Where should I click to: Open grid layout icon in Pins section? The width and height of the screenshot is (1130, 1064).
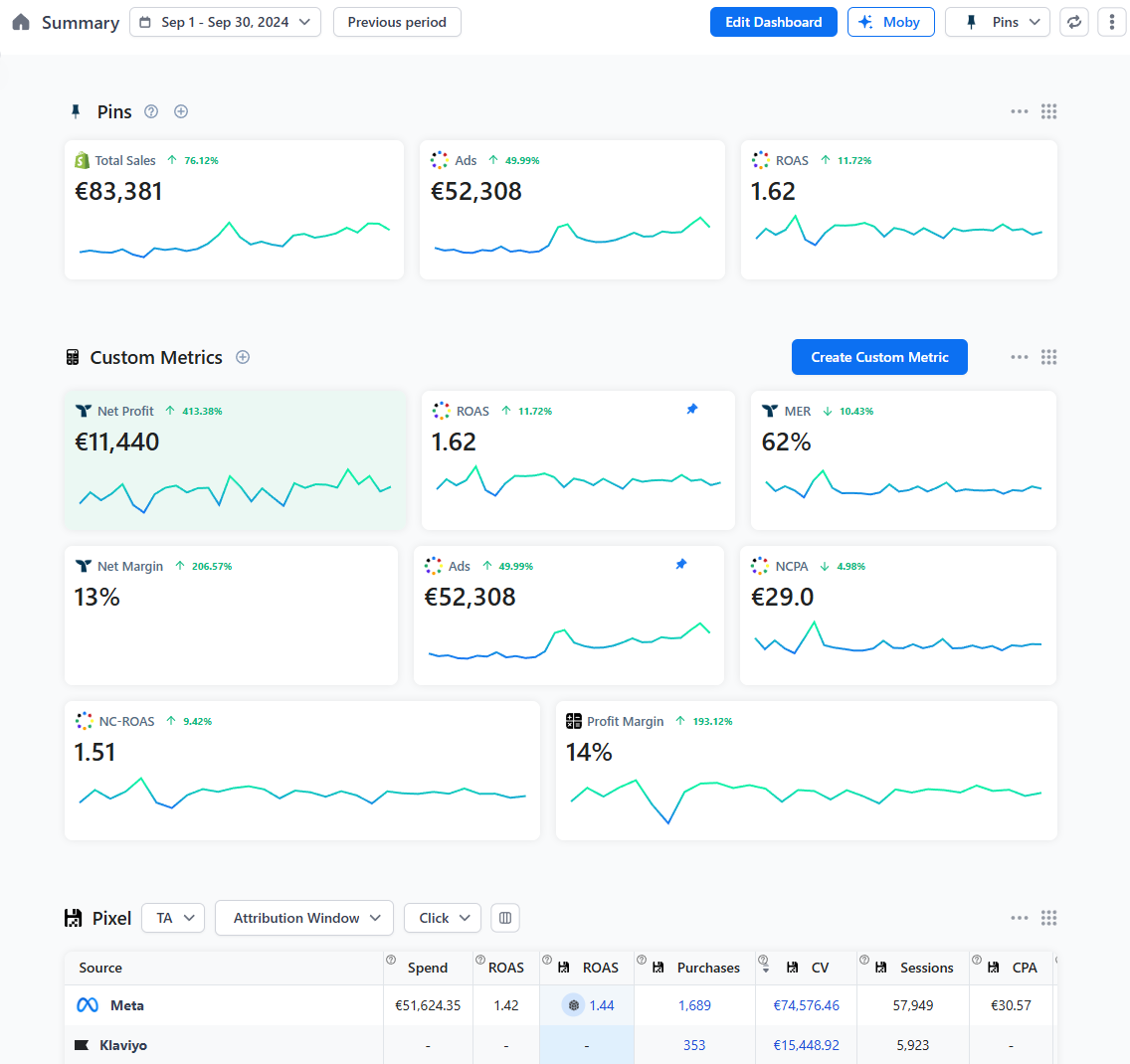(1048, 111)
